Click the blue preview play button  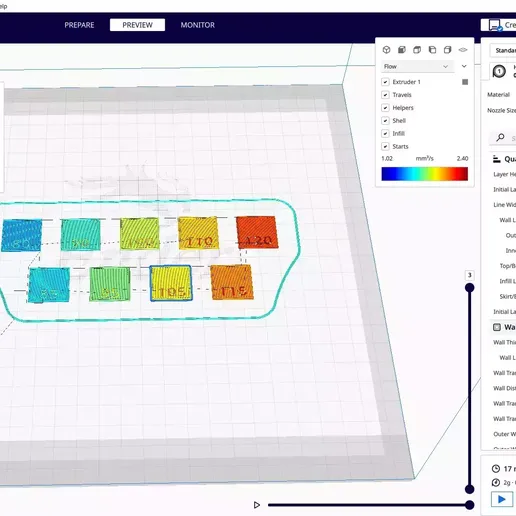pos(502,499)
